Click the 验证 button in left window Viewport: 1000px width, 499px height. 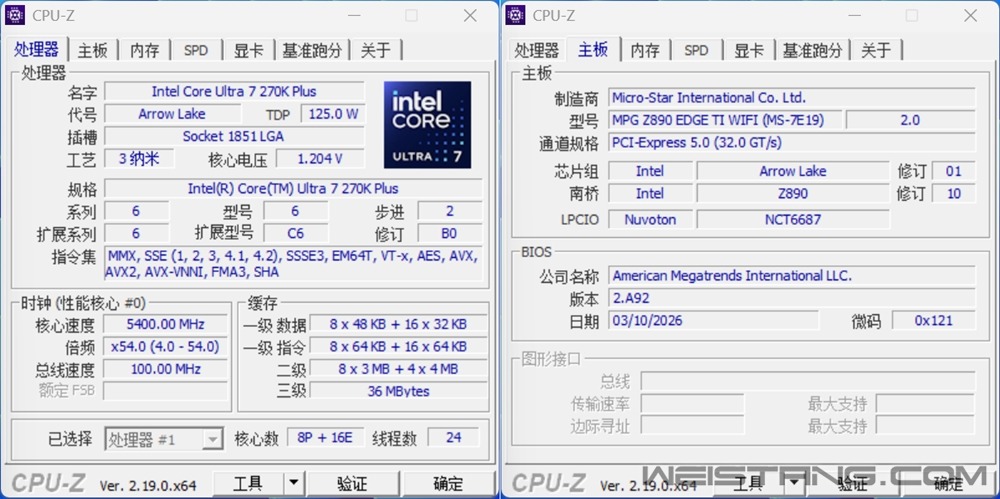point(352,483)
